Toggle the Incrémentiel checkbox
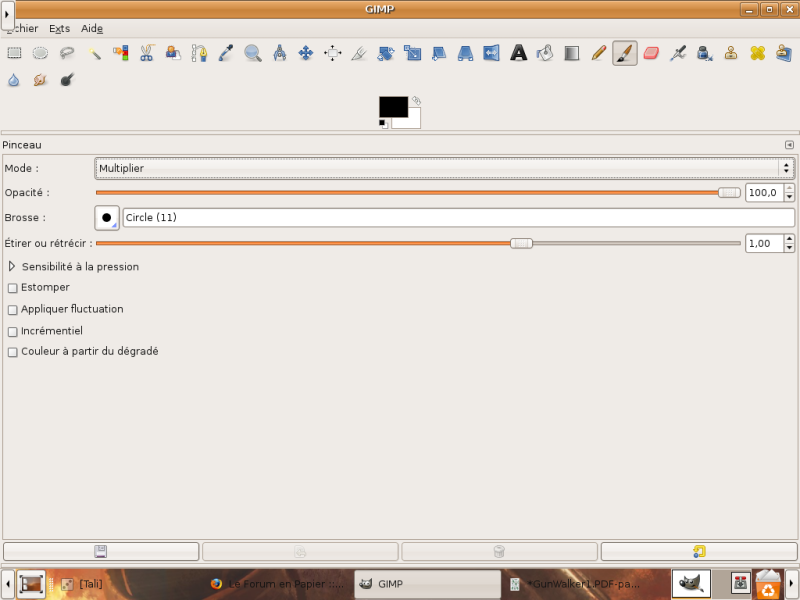Image resolution: width=800 pixels, height=600 pixels. pos(13,332)
